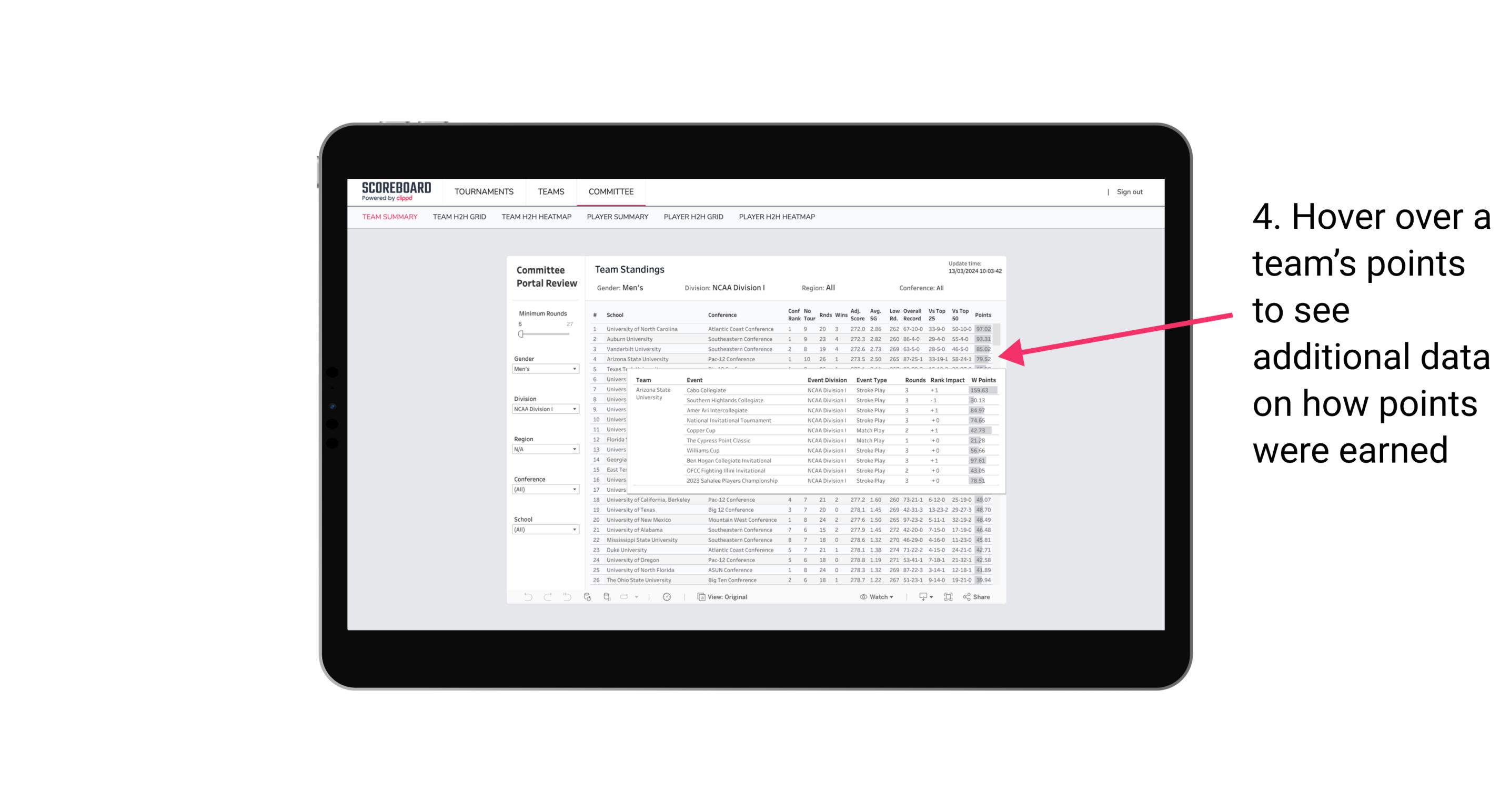This screenshot has height=812, width=1510.
Task: Click the clock/timer update icon
Action: tap(670, 597)
